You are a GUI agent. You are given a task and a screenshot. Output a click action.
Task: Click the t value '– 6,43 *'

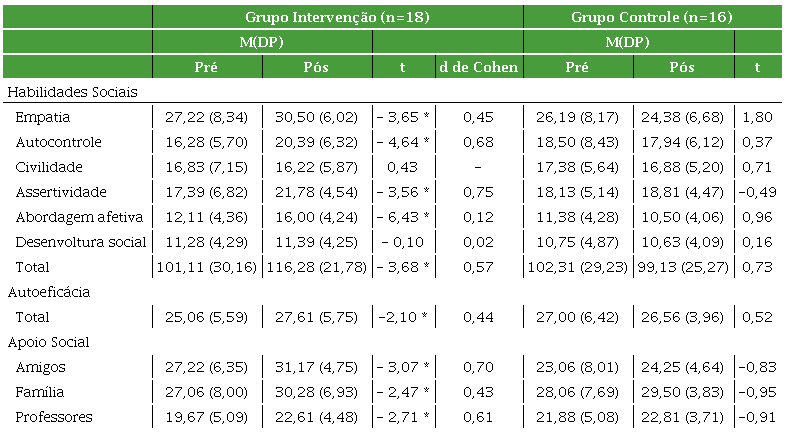tap(402, 217)
